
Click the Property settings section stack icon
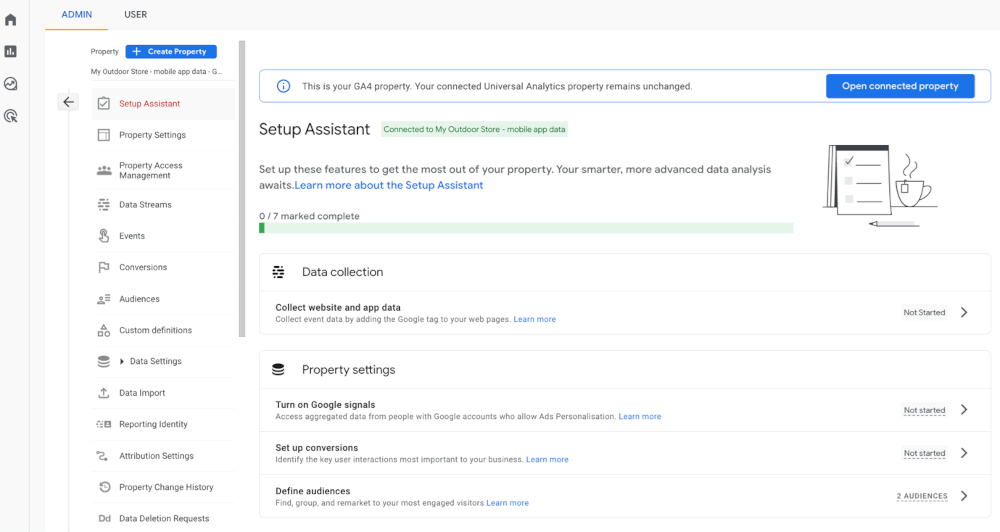pyautogui.click(x=278, y=370)
